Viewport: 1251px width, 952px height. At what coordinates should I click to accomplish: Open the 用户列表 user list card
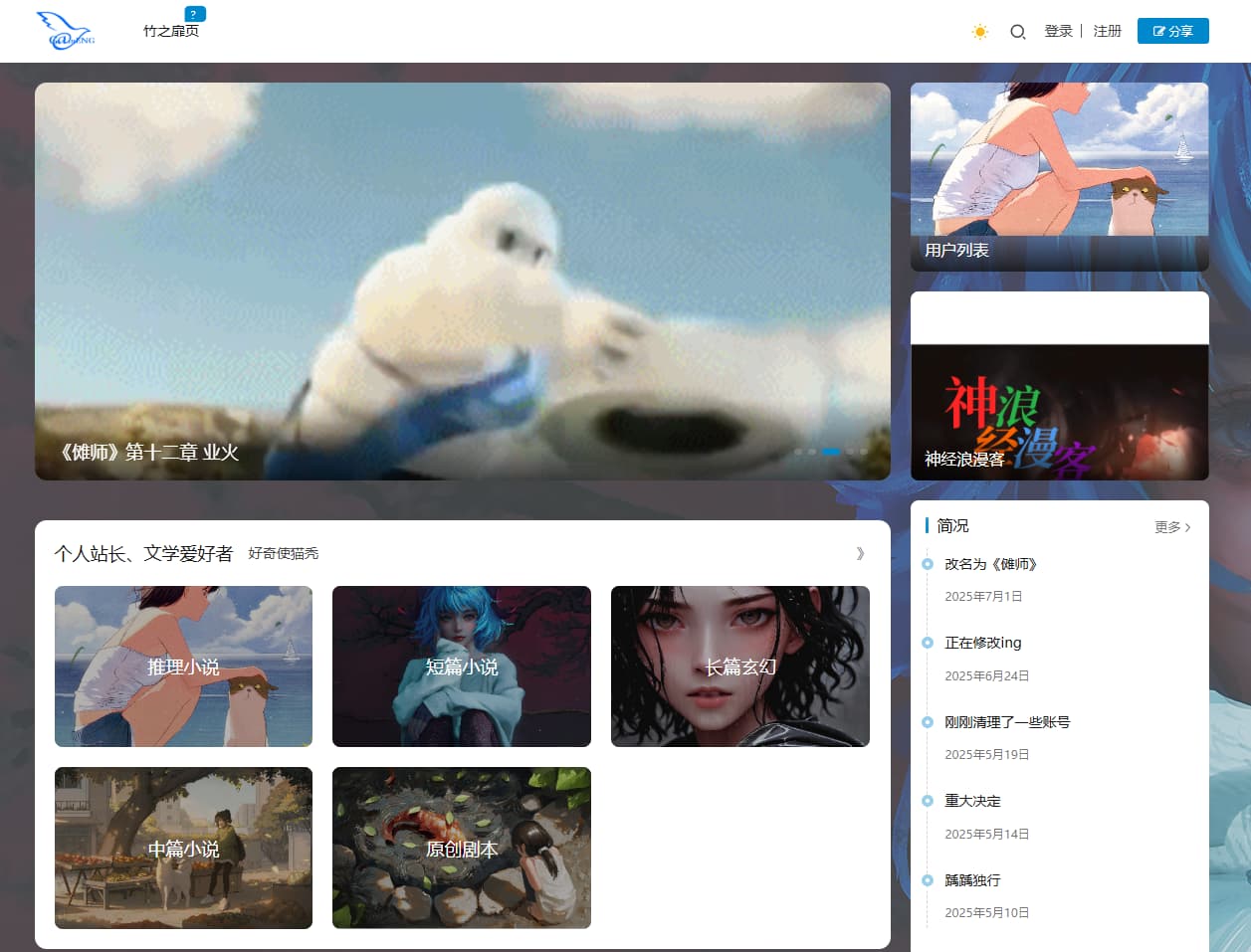(1058, 175)
